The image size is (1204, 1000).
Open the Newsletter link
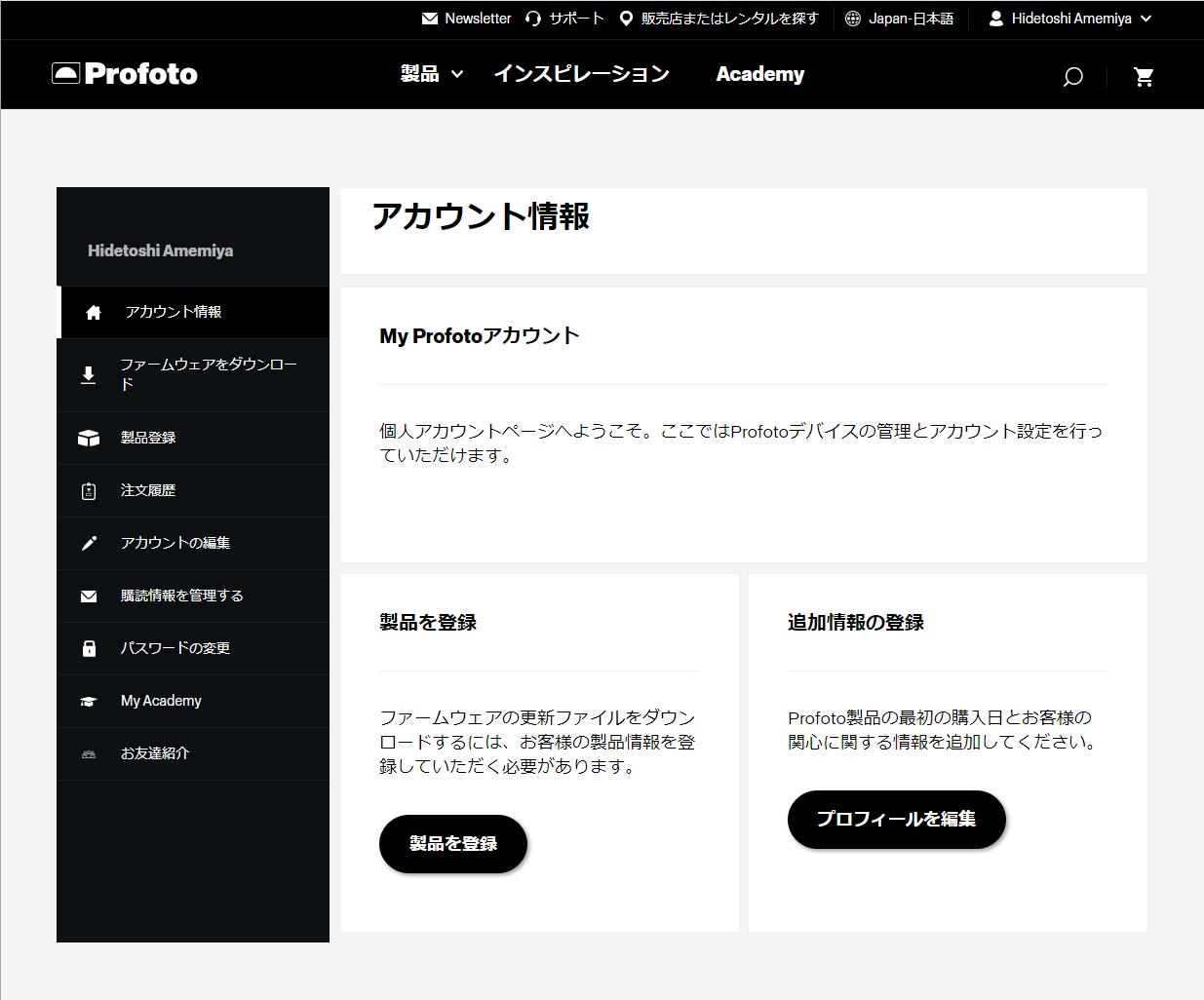click(x=478, y=19)
